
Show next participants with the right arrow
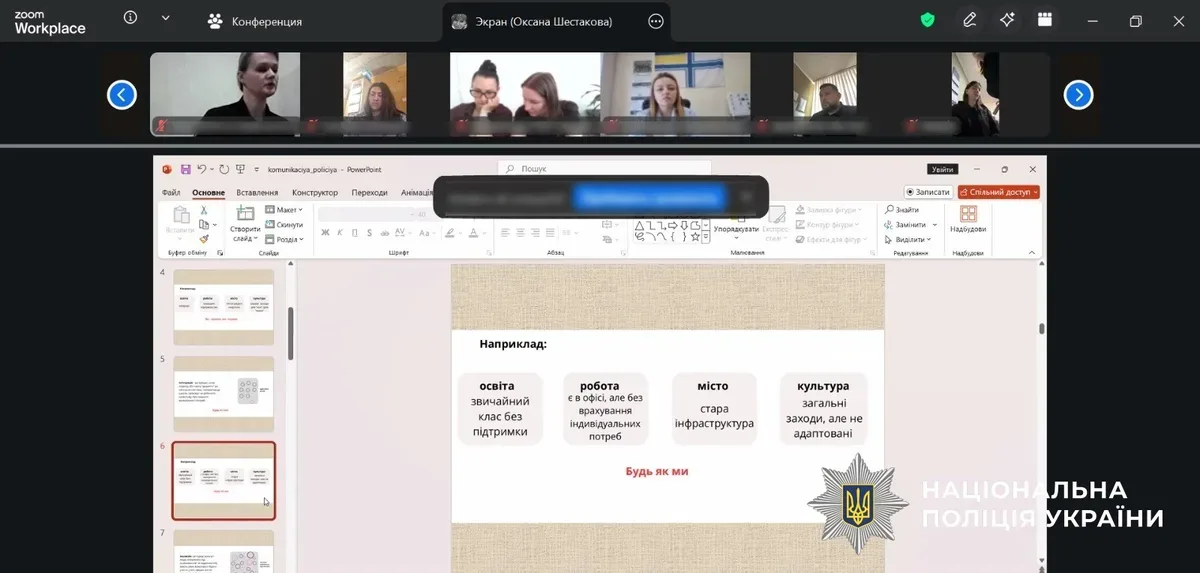click(x=1078, y=95)
